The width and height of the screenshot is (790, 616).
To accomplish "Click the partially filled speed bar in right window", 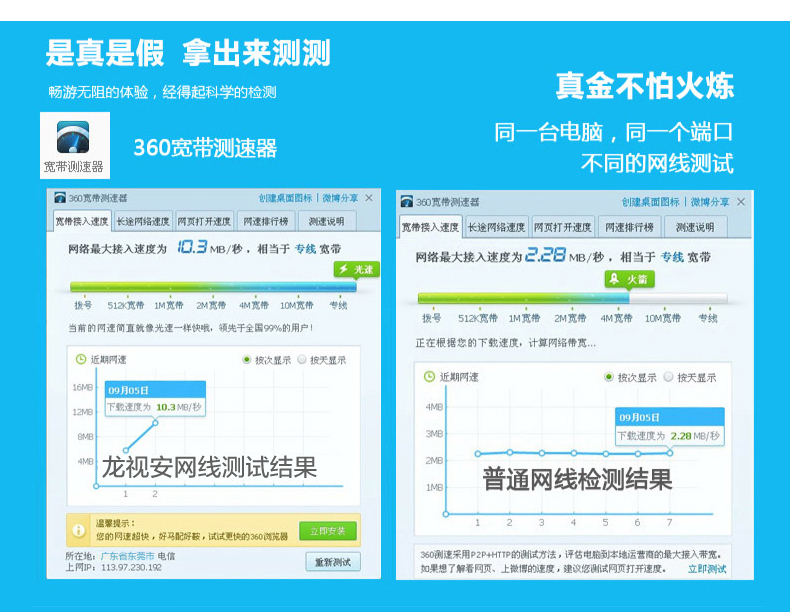I will [572, 298].
